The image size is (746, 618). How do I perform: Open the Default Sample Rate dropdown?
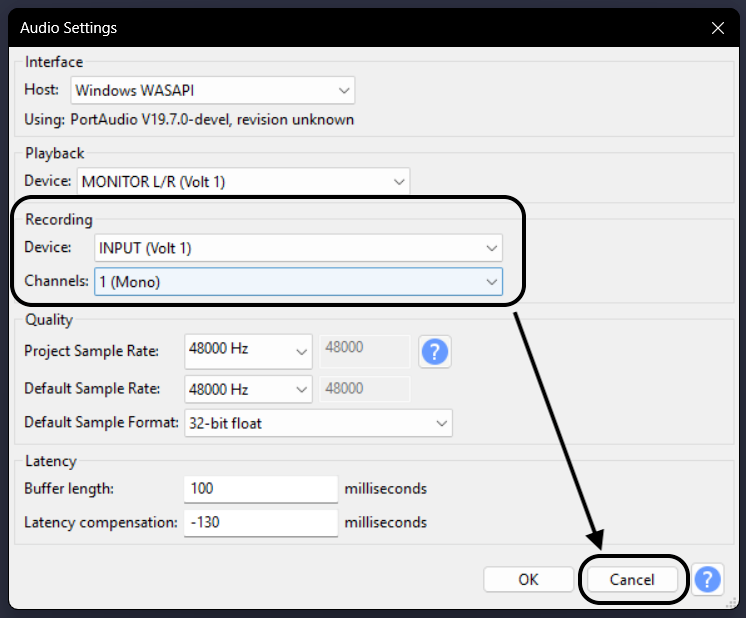pos(249,389)
